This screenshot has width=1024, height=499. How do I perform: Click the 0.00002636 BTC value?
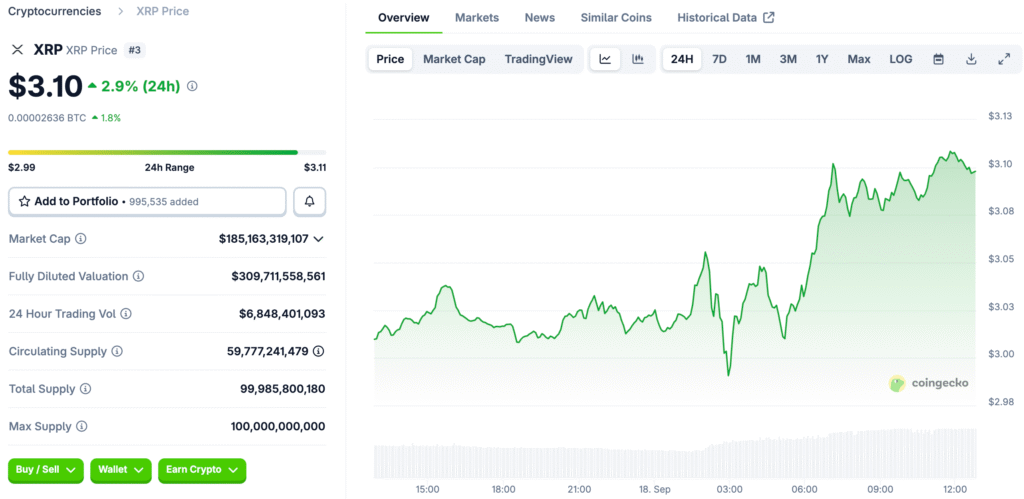[x=47, y=118]
